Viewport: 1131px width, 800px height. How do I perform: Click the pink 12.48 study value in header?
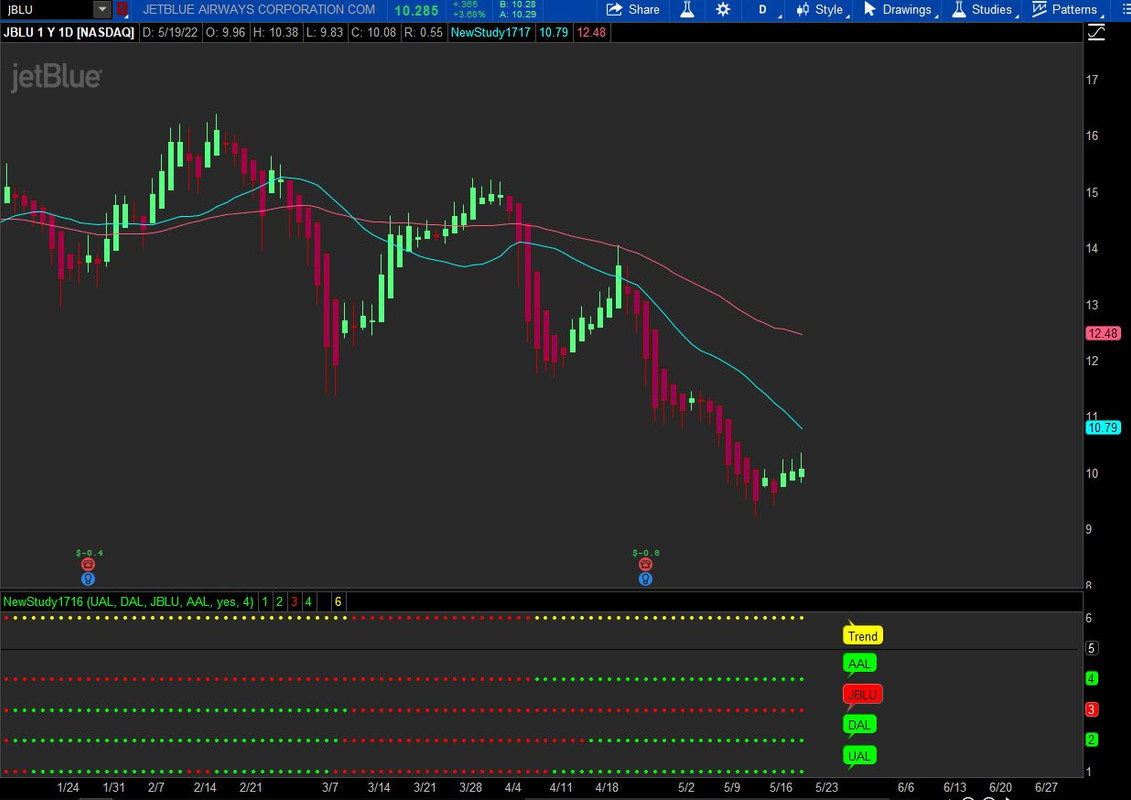[x=591, y=32]
